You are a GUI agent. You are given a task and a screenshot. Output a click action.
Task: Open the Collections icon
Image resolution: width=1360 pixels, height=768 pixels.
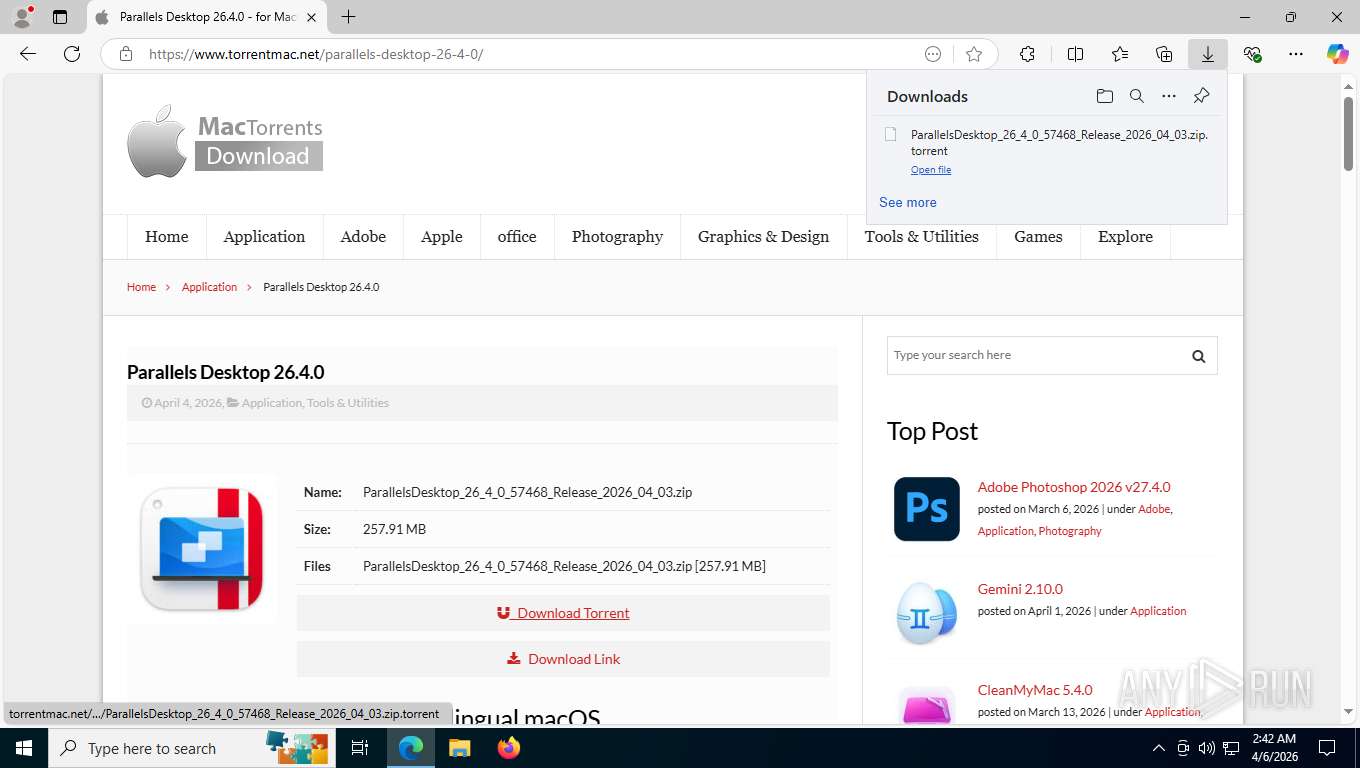click(1164, 54)
